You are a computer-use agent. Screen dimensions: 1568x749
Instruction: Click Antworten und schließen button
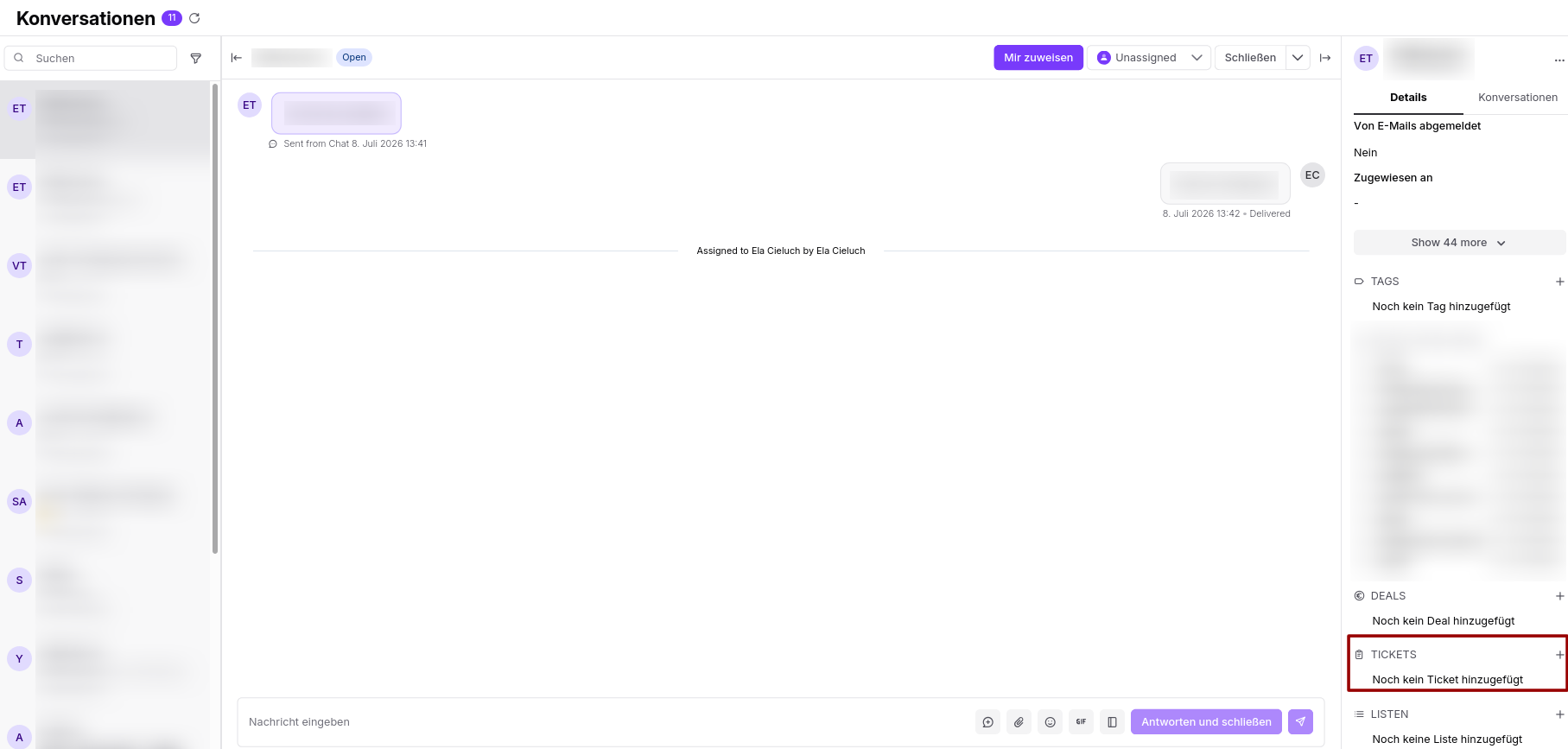click(1206, 722)
